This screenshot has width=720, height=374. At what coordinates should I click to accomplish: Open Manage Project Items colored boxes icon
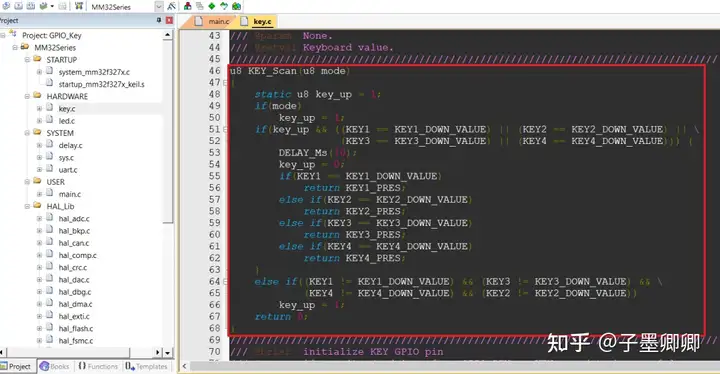click(x=187, y=6)
